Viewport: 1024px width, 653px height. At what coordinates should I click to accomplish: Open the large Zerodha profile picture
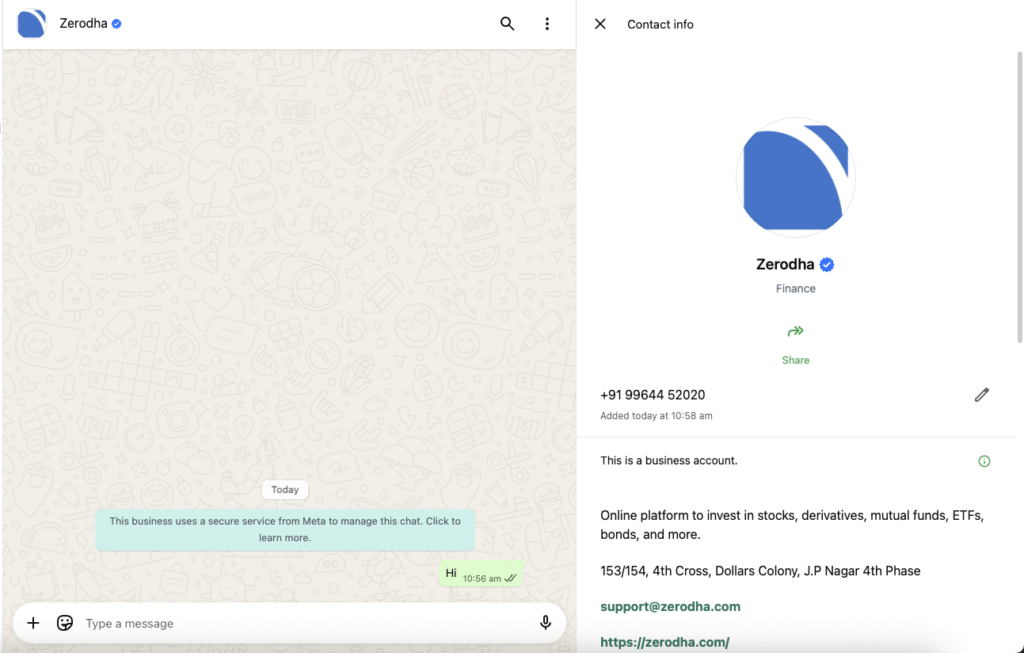795,177
